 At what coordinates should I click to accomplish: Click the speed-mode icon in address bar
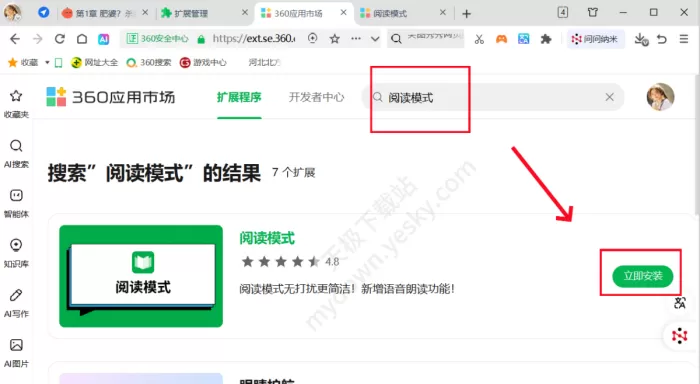click(x=312, y=38)
